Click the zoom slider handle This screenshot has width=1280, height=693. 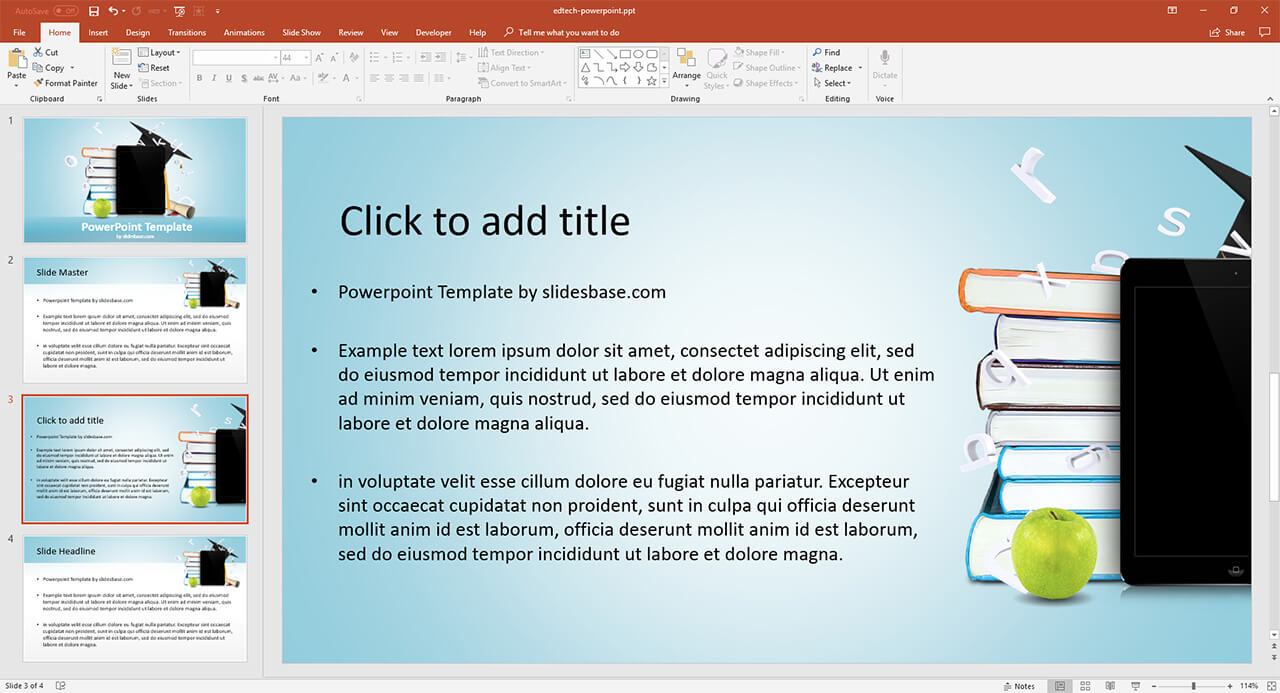click(x=1196, y=686)
